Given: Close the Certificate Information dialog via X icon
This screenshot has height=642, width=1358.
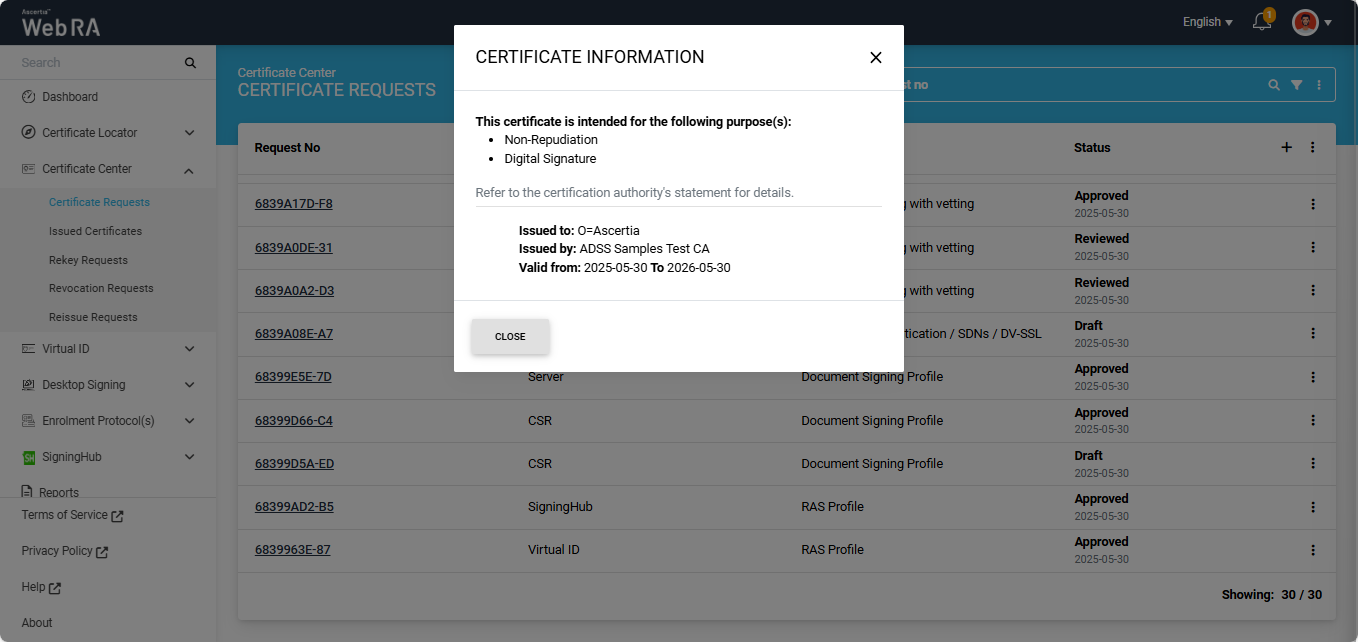Looking at the screenshot, I should coord(875,58).
